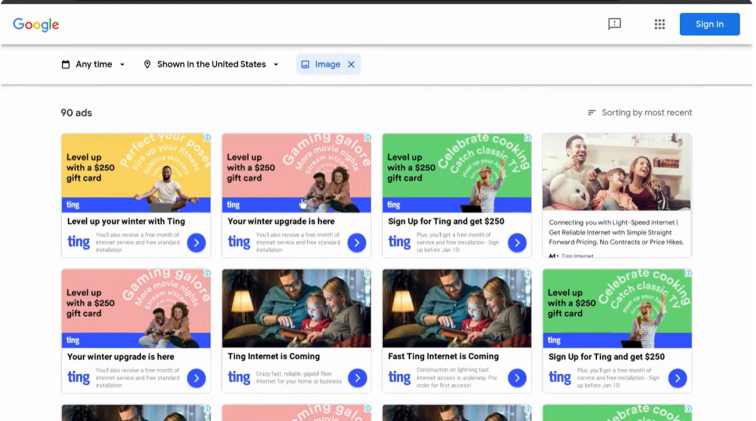Click Fast Ting Internet is Coming headline
756x421 pixels.
pos(443,356)
